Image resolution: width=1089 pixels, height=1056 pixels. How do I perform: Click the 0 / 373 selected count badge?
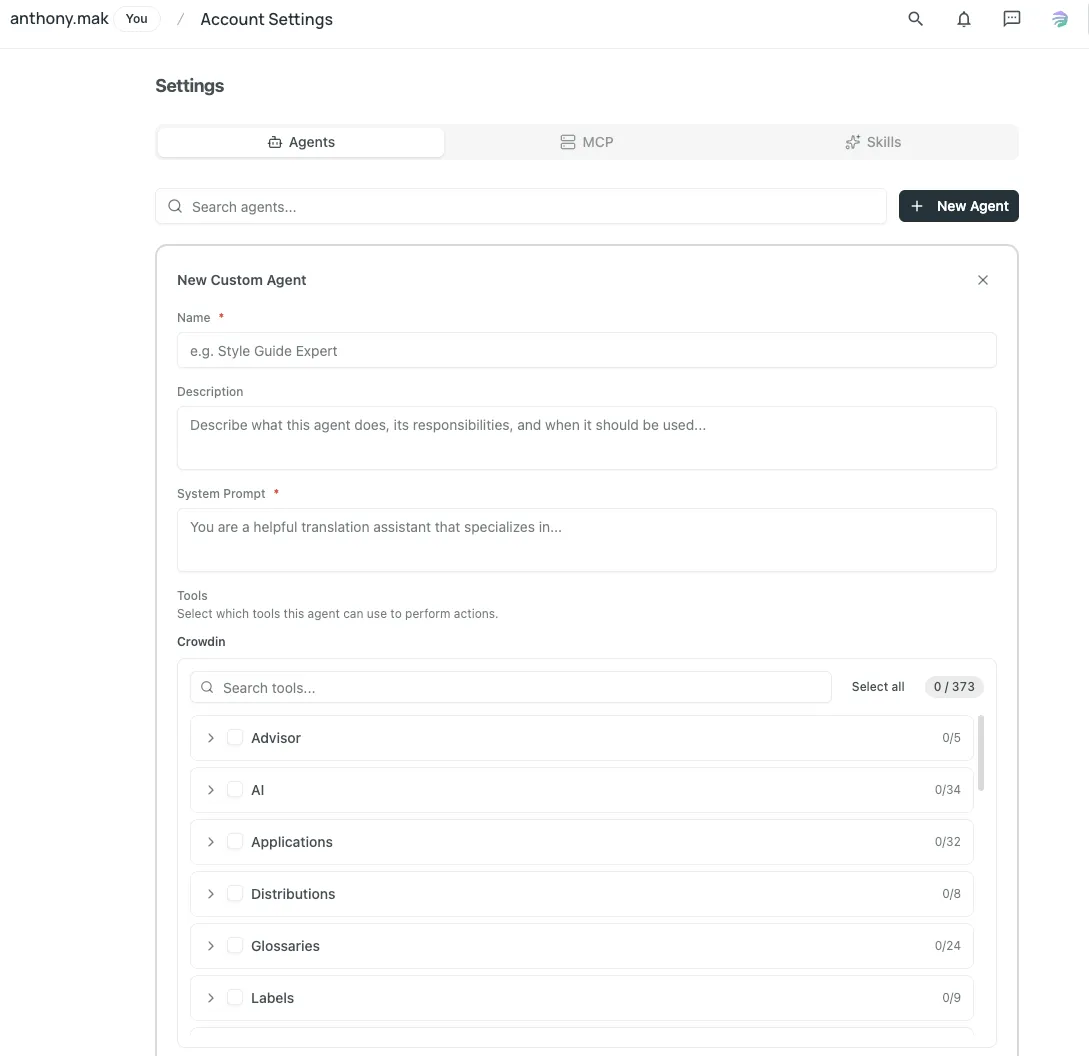(954, 686)
